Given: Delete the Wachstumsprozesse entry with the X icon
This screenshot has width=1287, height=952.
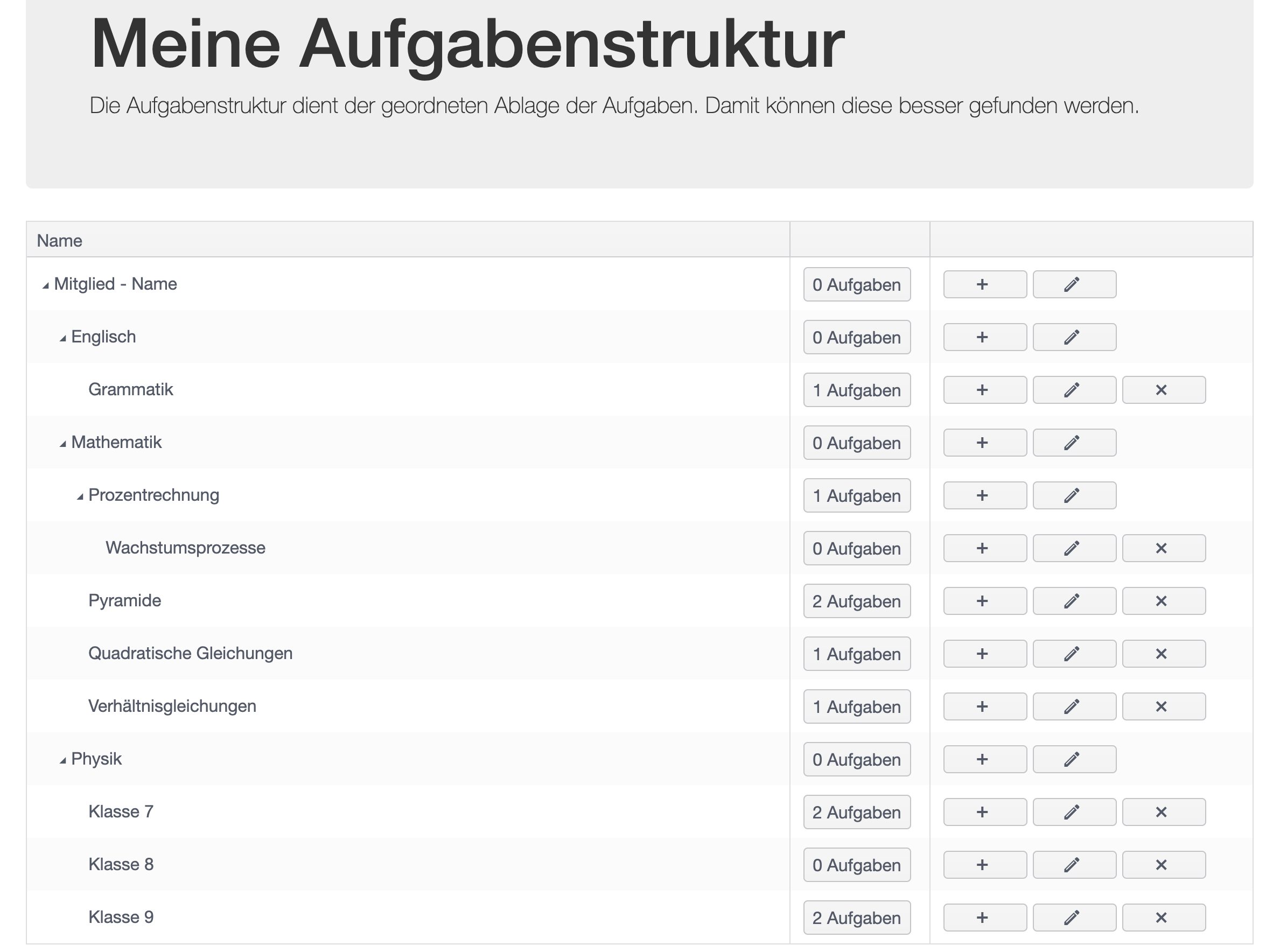Looking at the screenshot, I should [x=1163, y=548].
